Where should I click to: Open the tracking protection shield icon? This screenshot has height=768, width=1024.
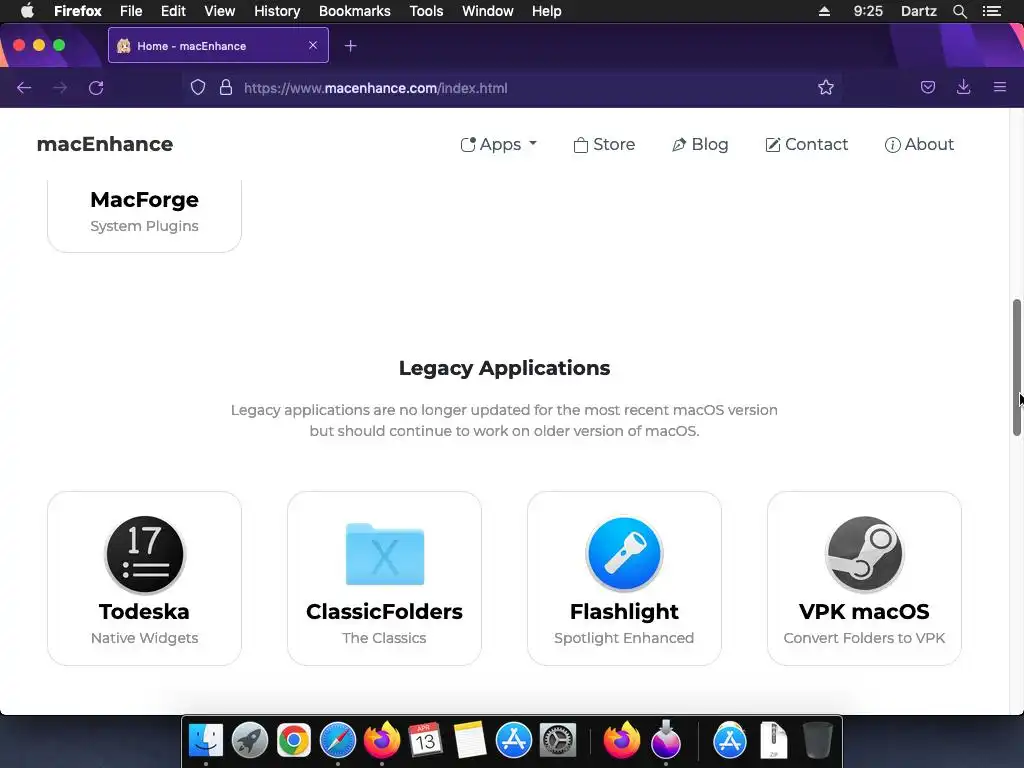[x=198, y=88]
